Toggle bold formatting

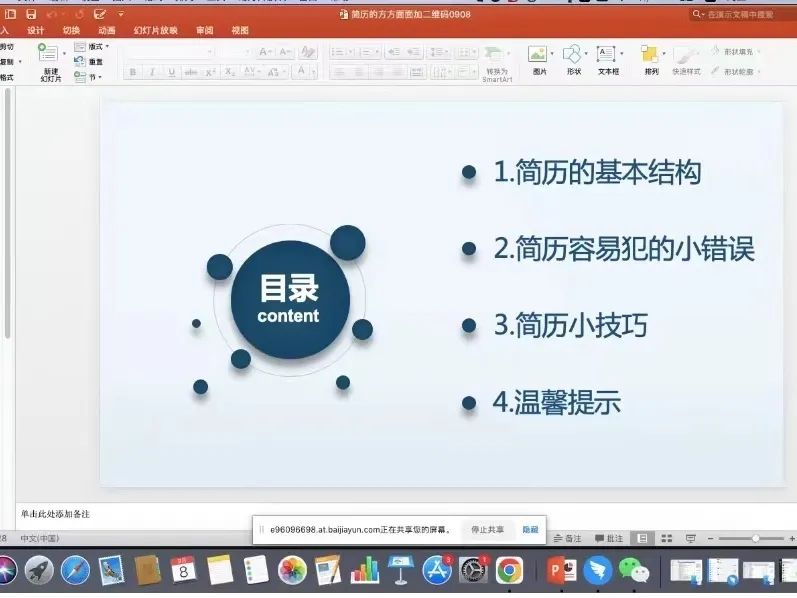(x=133, y=72)
